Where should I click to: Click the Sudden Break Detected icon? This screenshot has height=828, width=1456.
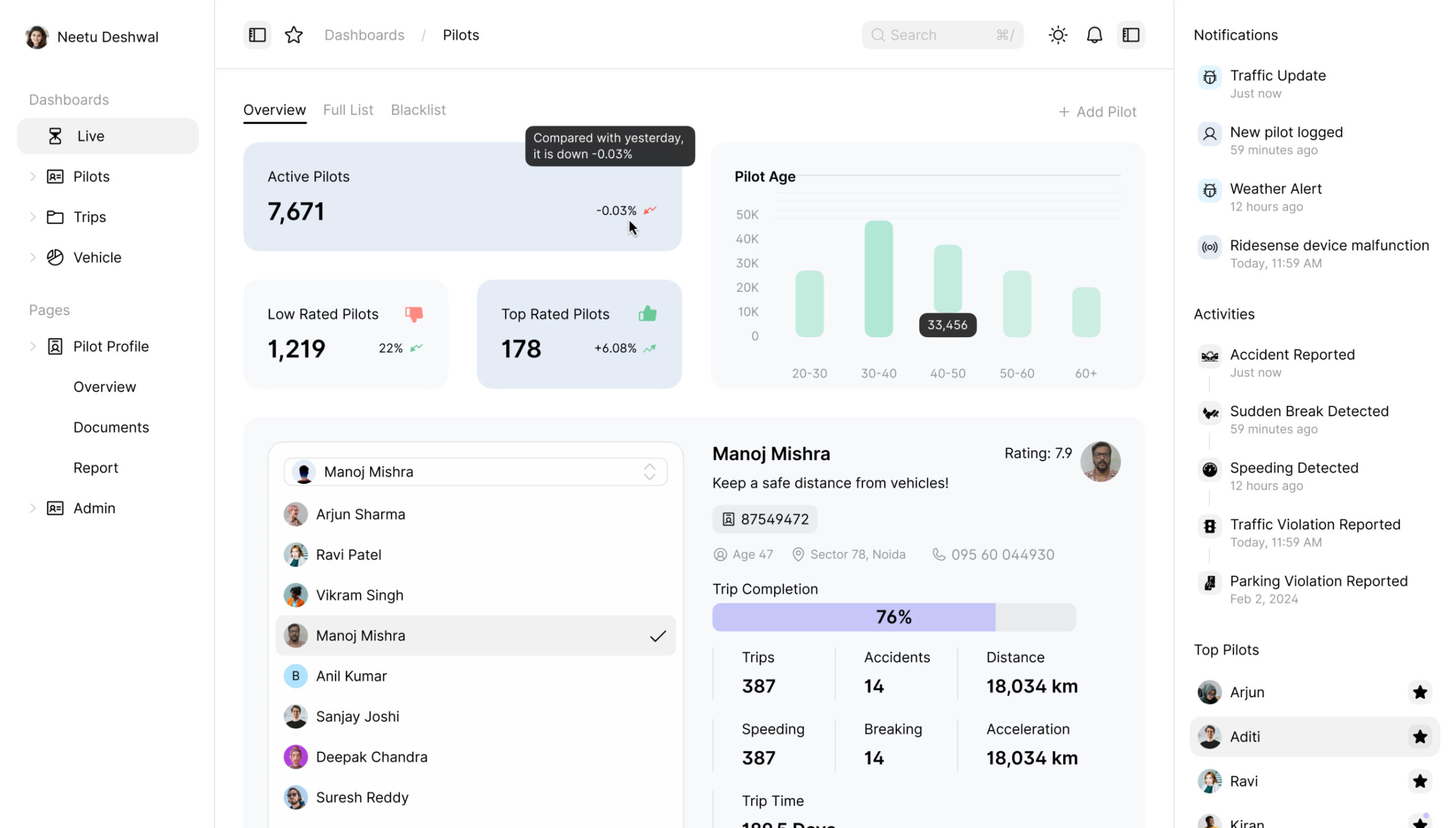(1210, 412)
